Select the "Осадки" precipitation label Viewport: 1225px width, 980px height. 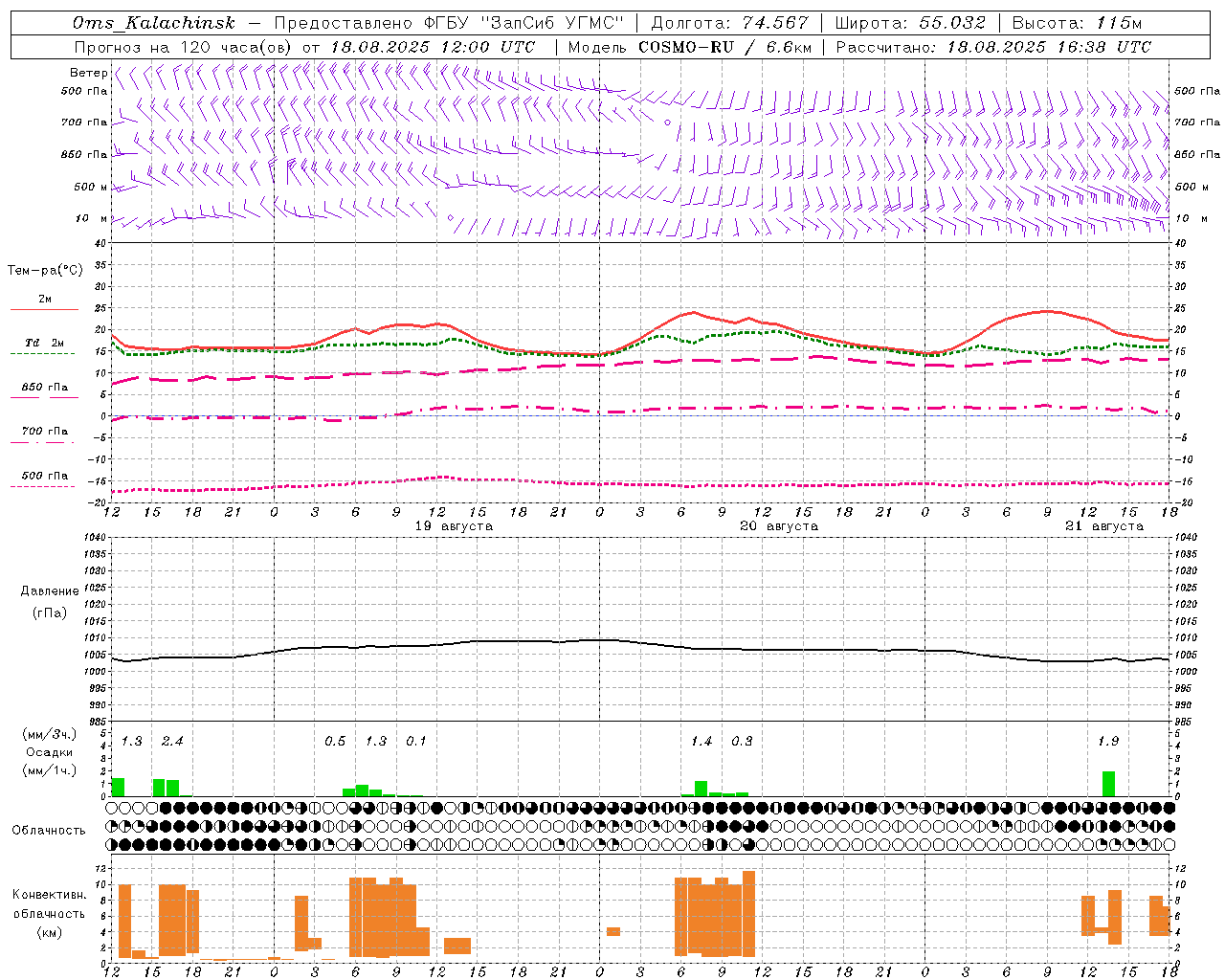pos(50,752)
